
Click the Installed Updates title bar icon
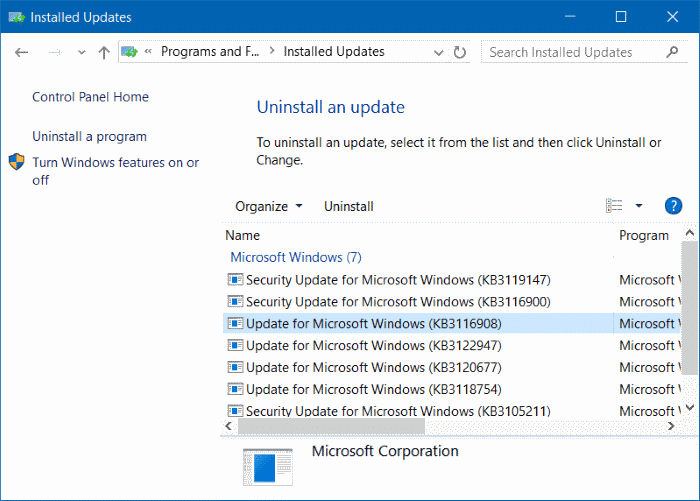[17, 17]
